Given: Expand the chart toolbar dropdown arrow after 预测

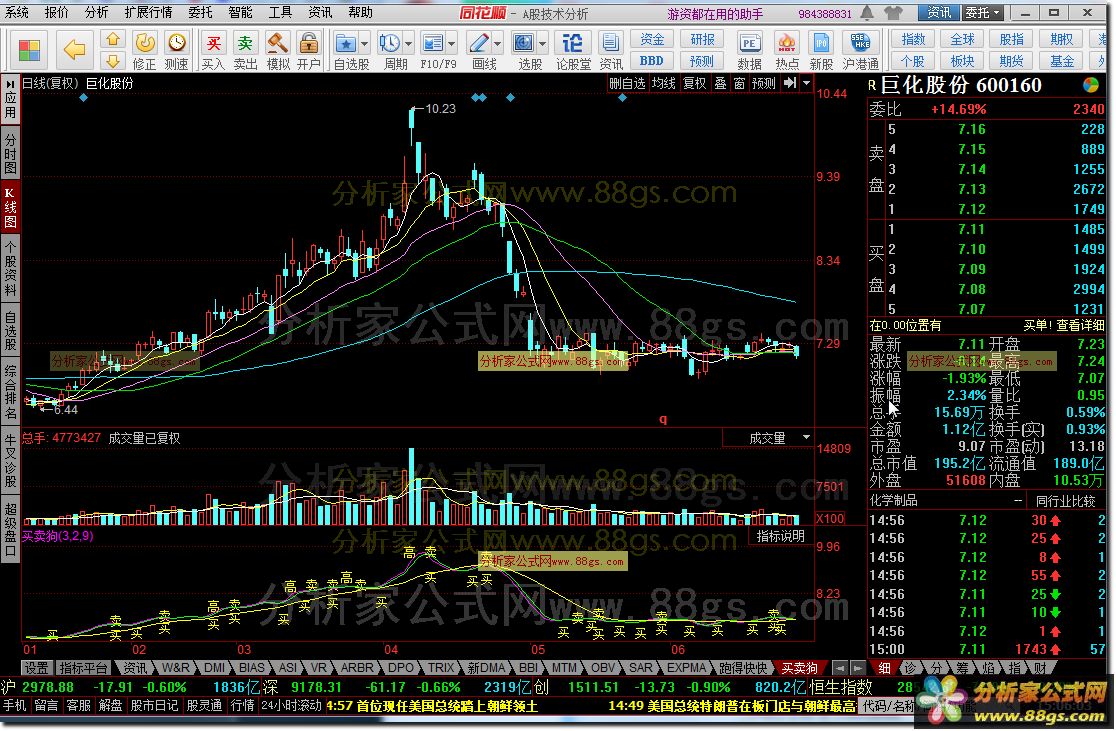Looking at the screenshot, I should (x=806, y=83).
